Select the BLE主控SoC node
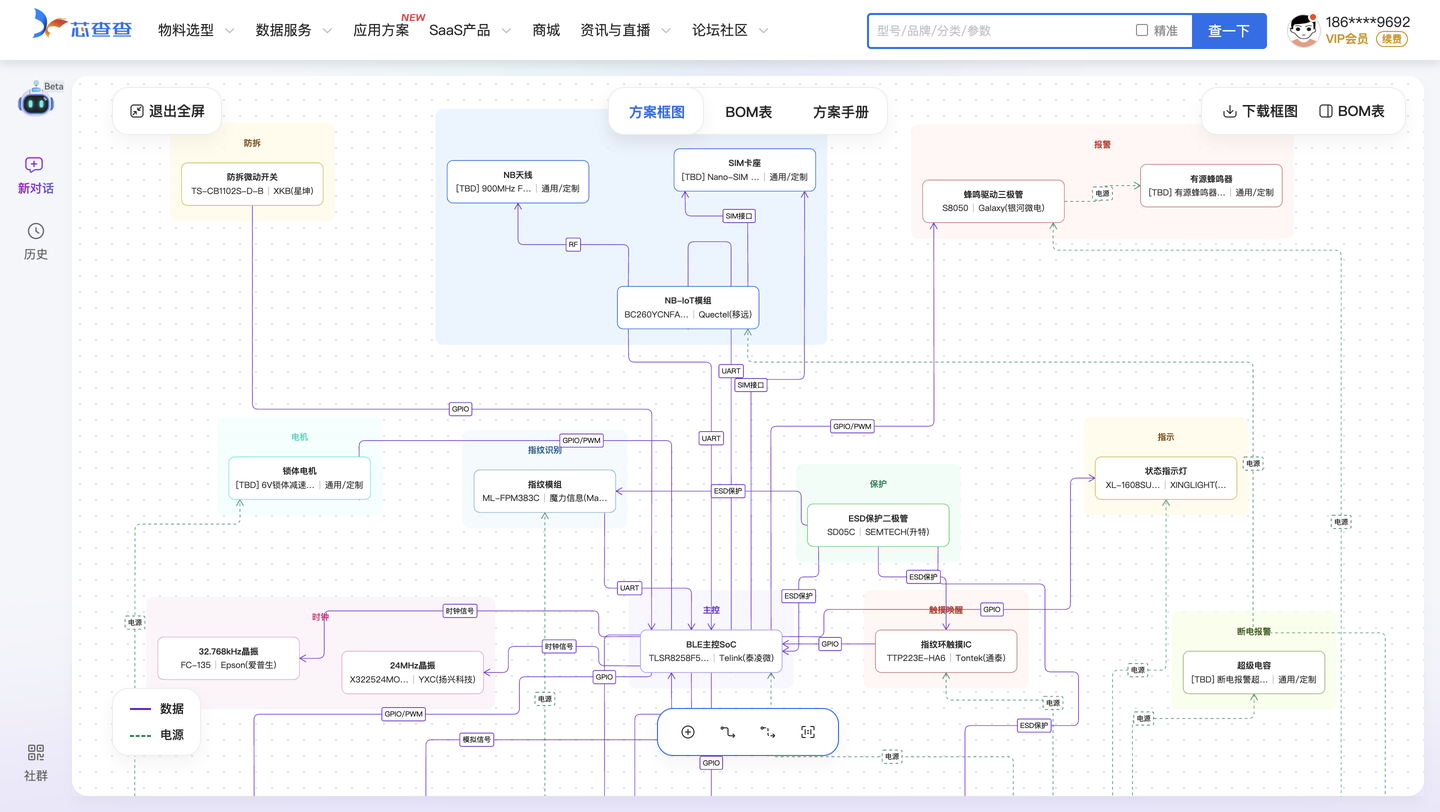The height and width of the screenshot is (812, 1440). coord(711,651)
